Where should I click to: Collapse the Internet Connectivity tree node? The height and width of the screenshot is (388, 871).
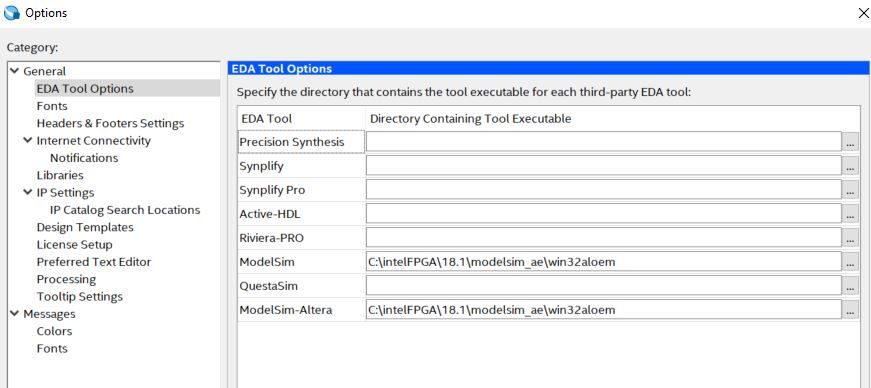tap(28, 140)
